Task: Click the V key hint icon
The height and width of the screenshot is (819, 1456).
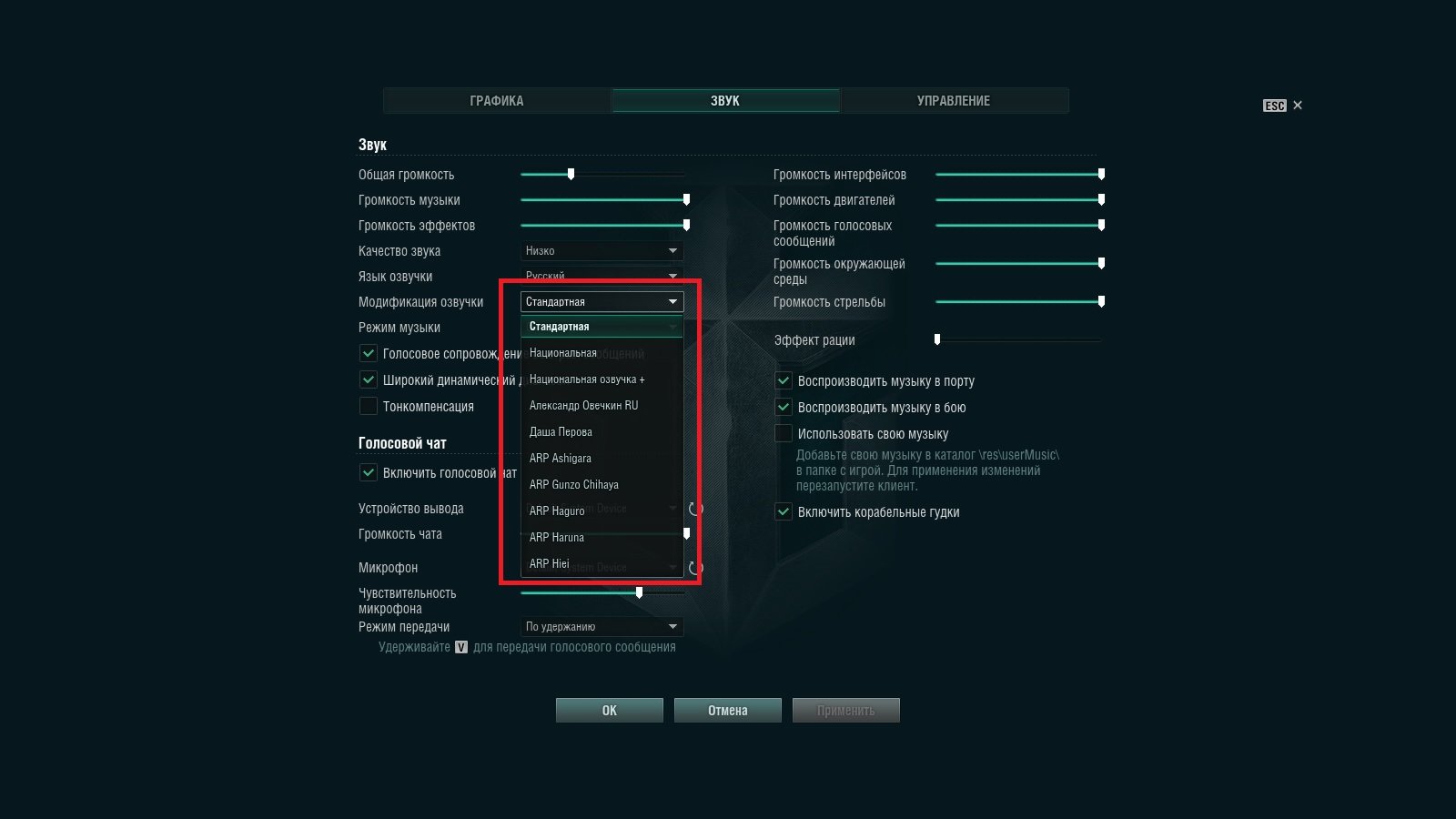Action: click(461, 647)
